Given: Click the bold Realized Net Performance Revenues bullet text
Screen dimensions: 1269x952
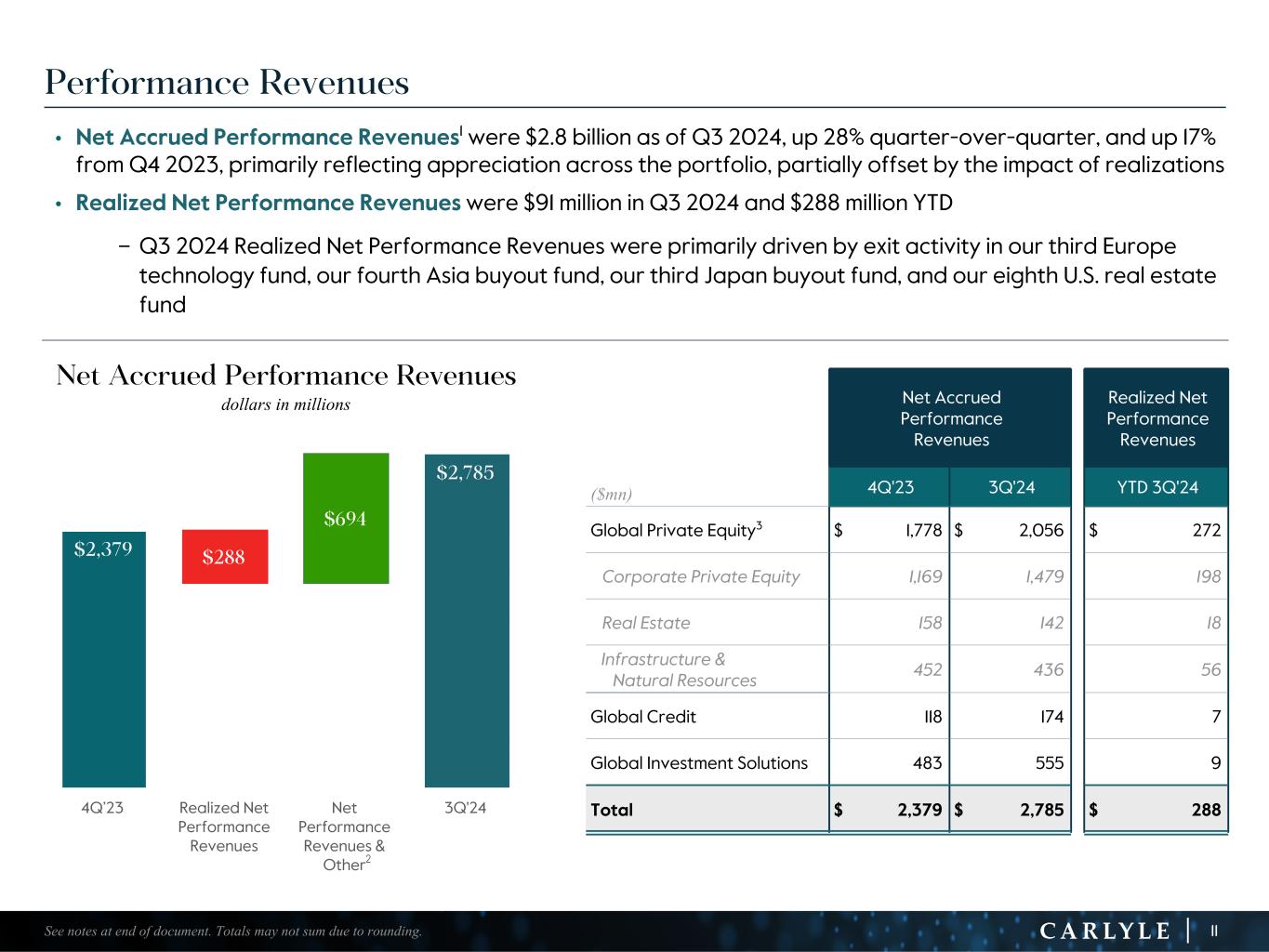Looking at the screenshot, I should pyautogui.click(x=268, y=203).
